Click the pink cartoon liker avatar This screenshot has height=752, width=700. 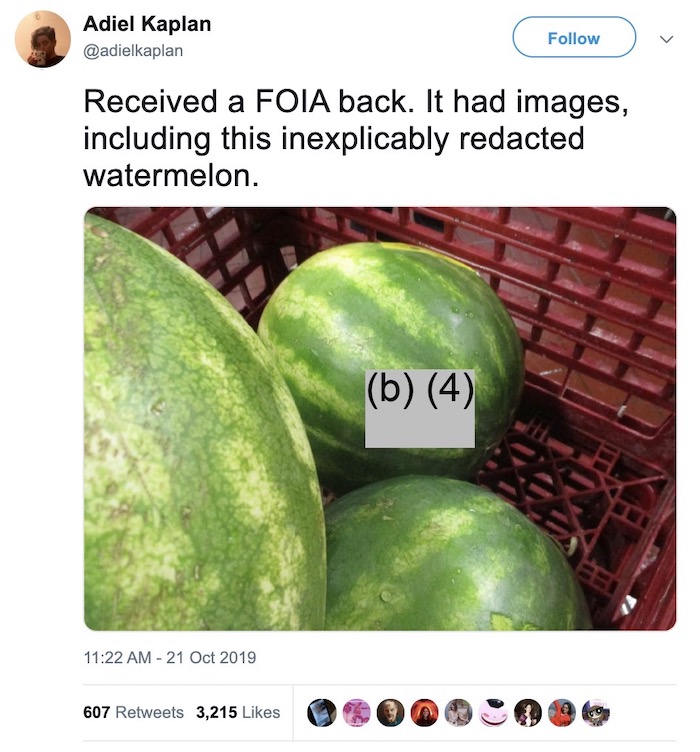coord(356,713)
